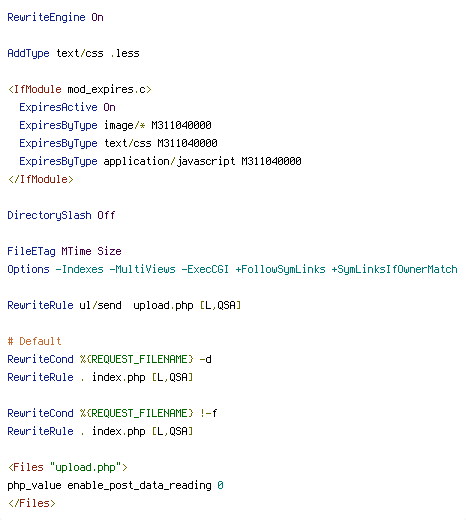Click the # Default comment

click(x=34, y=341)
